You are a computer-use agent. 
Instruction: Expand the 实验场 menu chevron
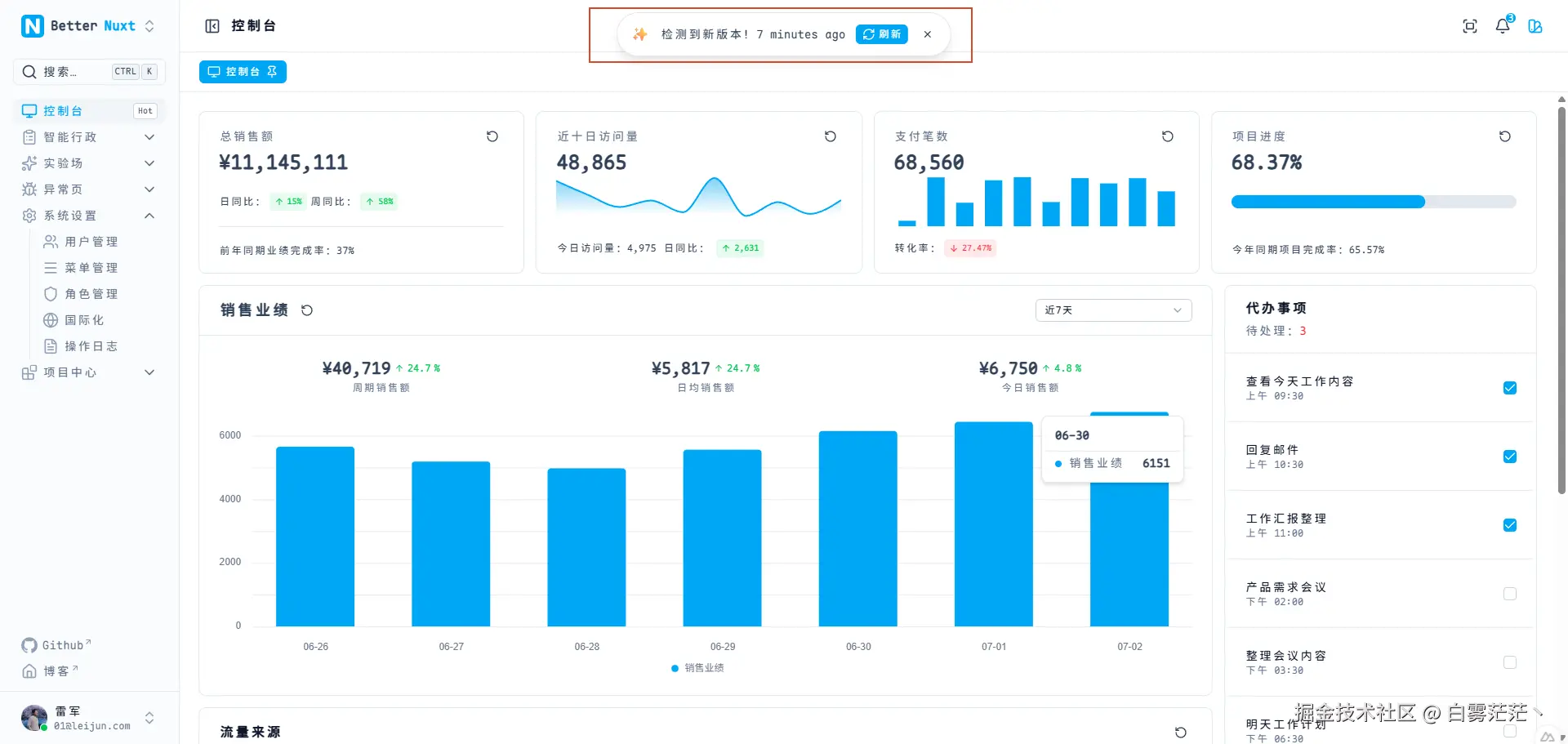pyautogui.click(x=149, y=163)
